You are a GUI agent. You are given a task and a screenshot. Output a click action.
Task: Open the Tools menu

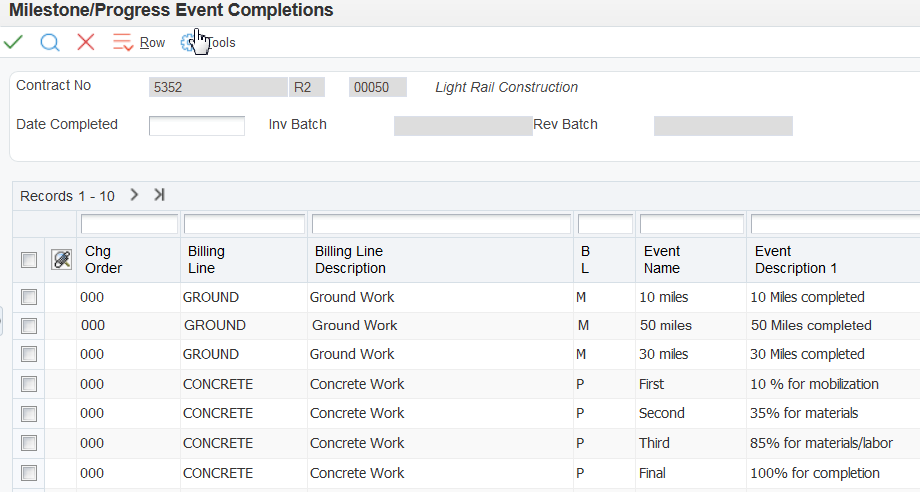tap(209, 43)
